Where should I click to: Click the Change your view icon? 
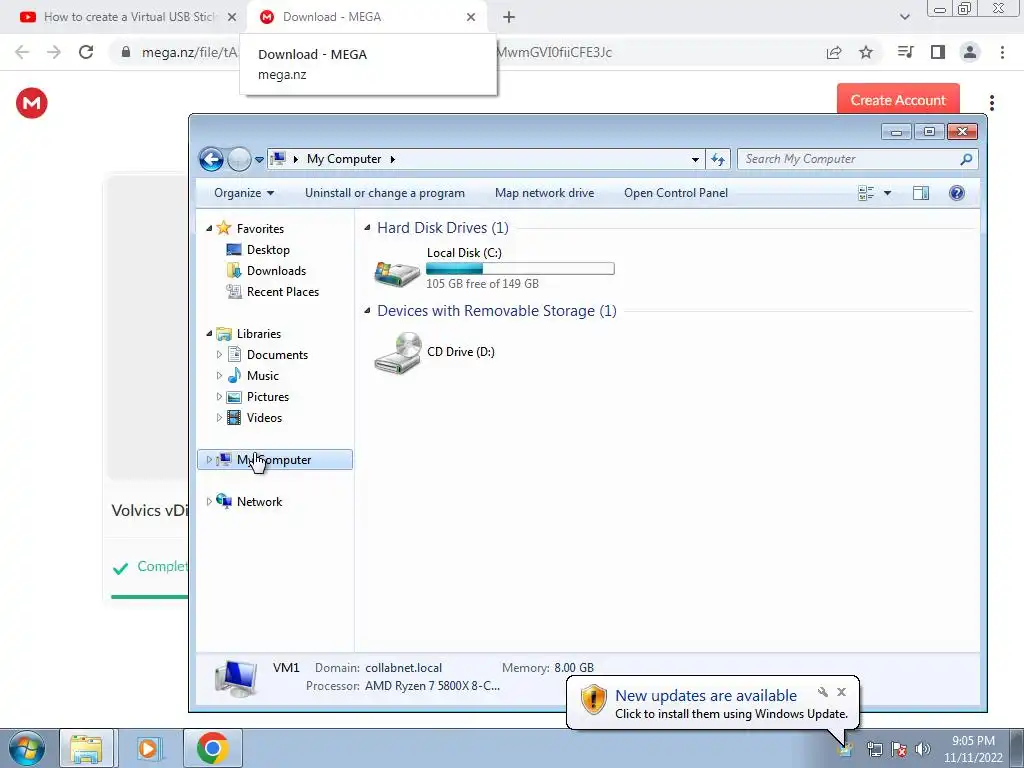866,193
